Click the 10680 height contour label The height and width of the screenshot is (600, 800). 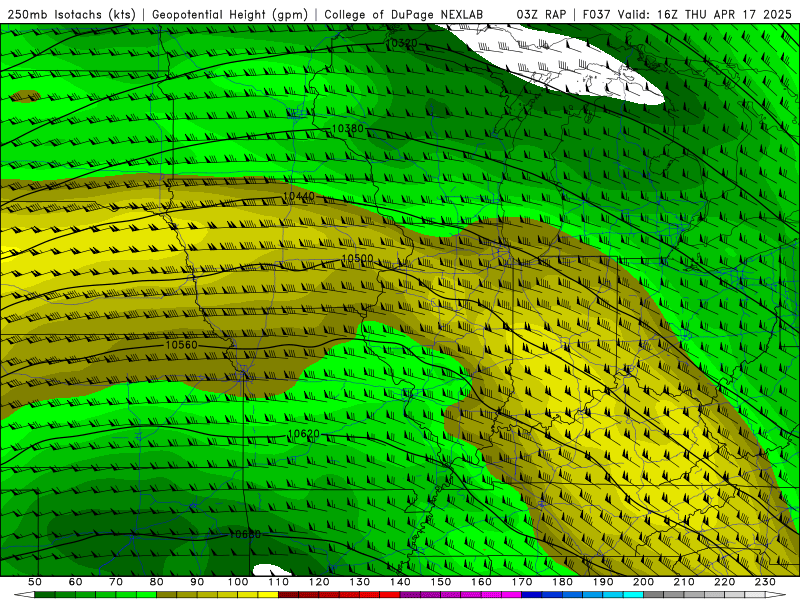pyautogui.click(x=245, y=534)
